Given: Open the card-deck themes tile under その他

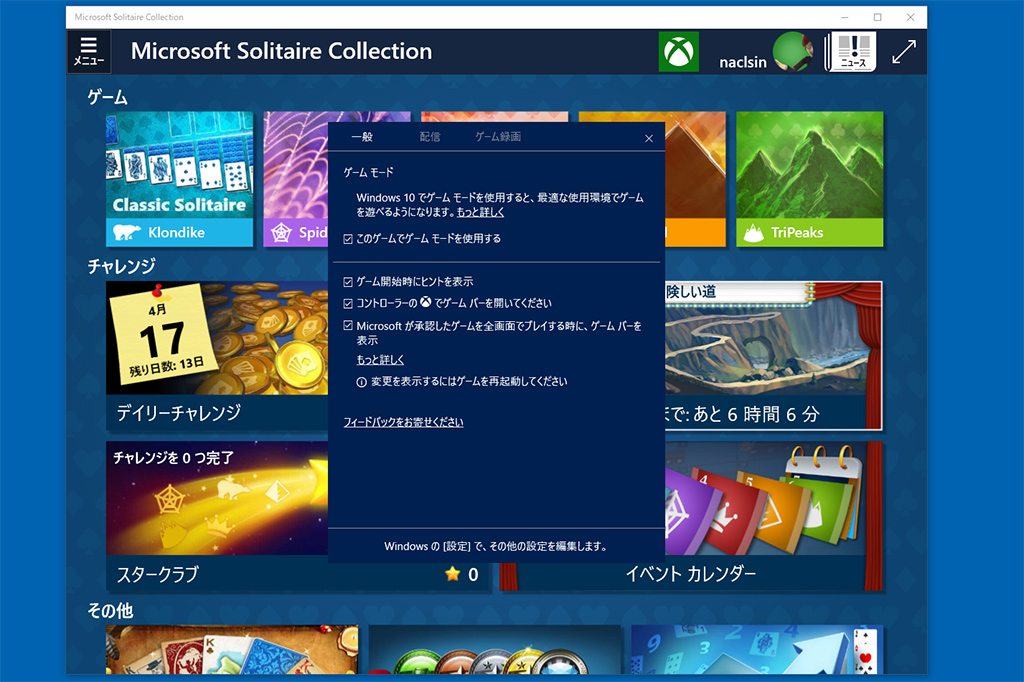Looking at the screenshot, I should coord(232,650).
